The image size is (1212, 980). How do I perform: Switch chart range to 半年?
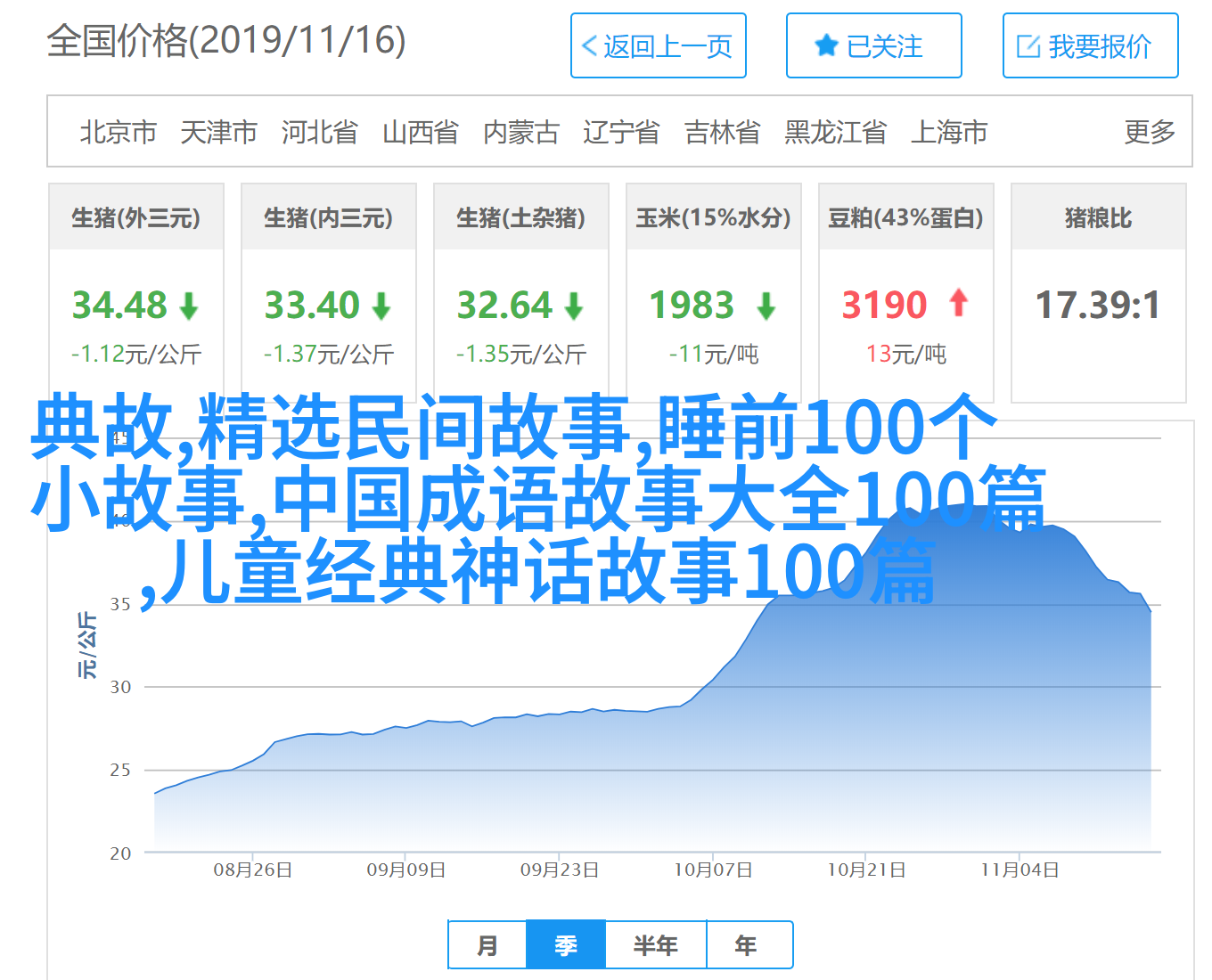pyautogui.click(x=656, y=945)
